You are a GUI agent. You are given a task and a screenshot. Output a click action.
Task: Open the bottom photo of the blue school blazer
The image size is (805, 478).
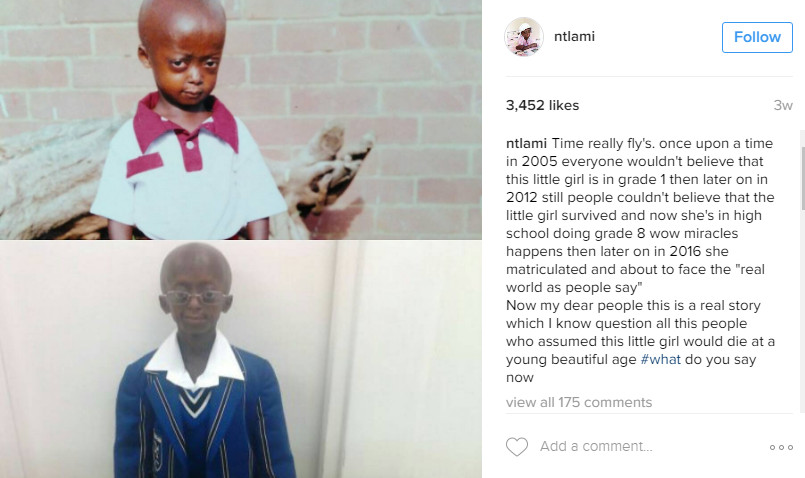(x=241, y=359)
